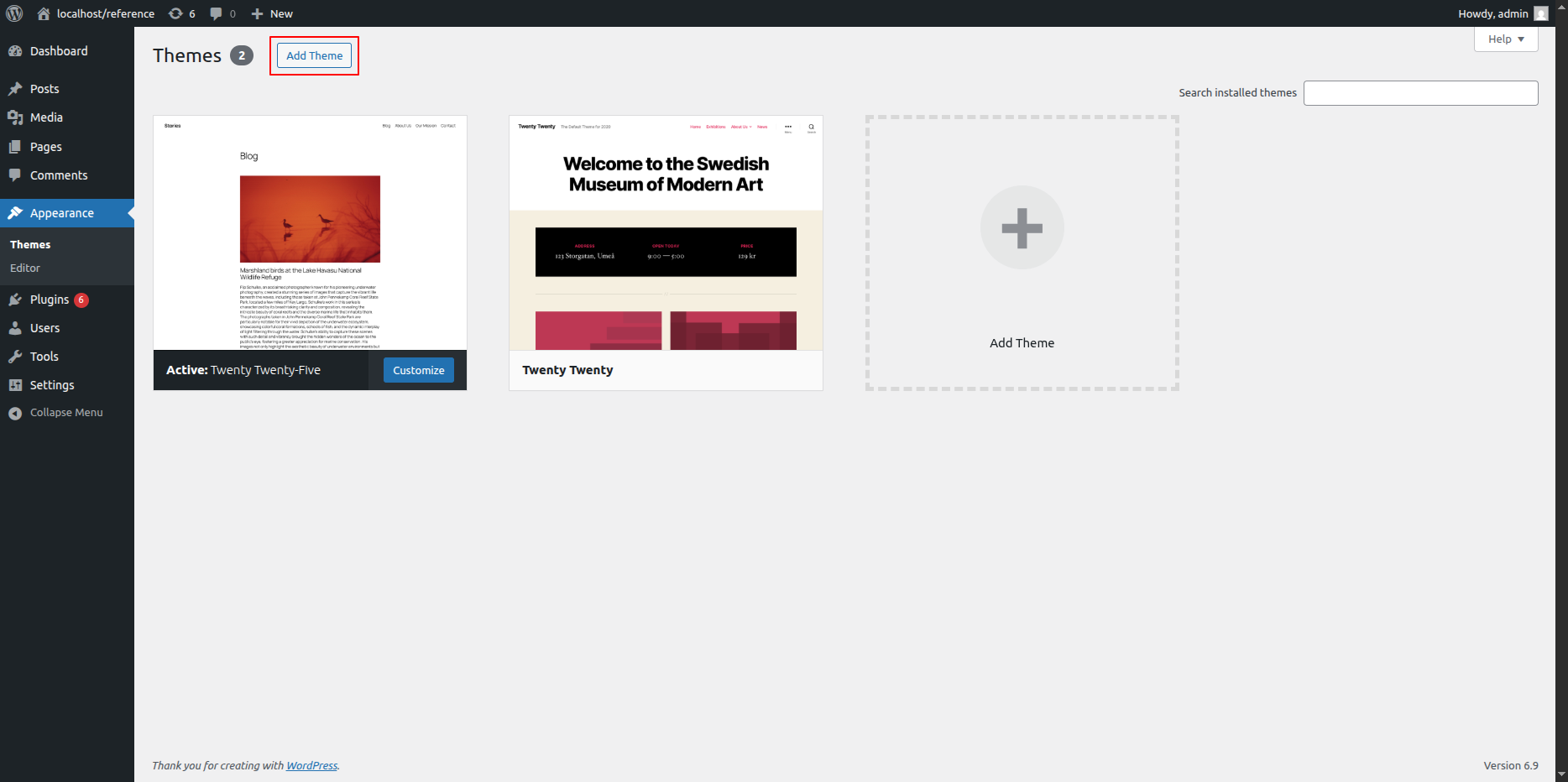Open the updates icon showing 6
Screen dimensions: 1568x782
coord(175,13)
